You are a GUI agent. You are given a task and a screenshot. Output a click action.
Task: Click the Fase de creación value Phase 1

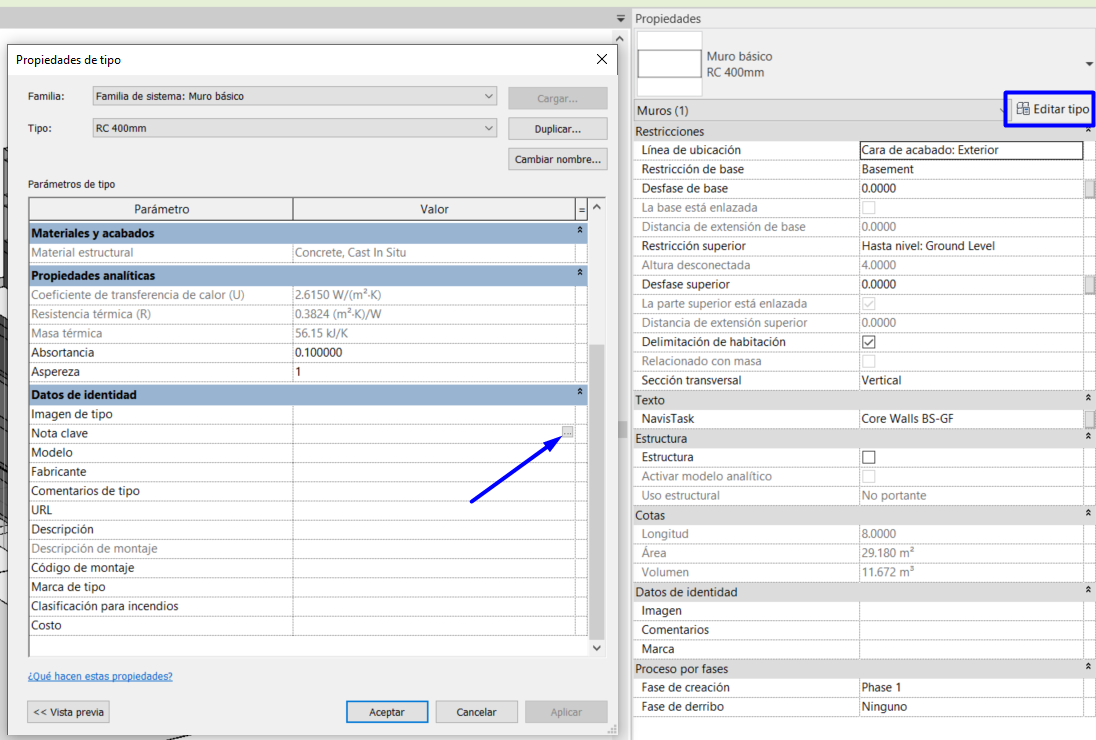[x=971, y=688]
